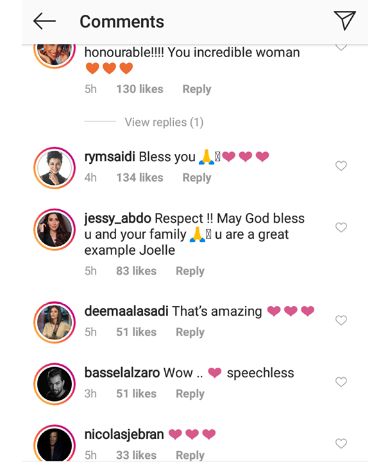The width and height of the screenshot is (372, 467).
Task: Open deemaalasadi's profile avatar
Action: point(55,322)
